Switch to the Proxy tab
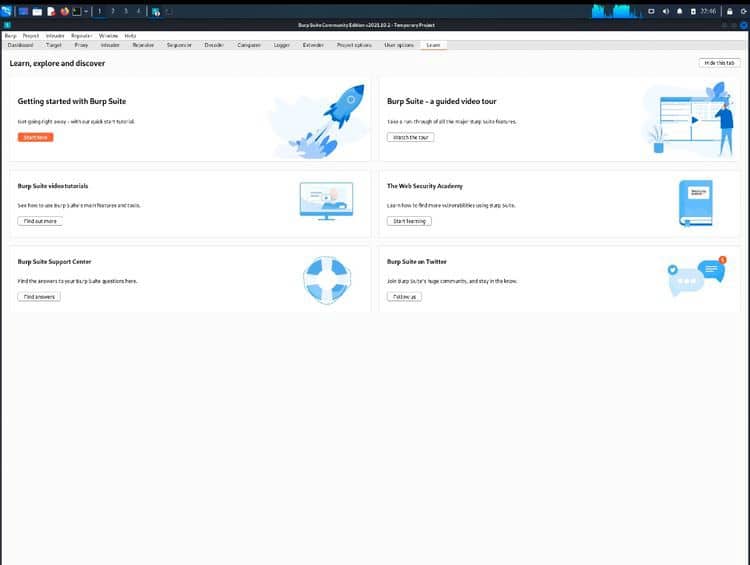 (81, 45)
